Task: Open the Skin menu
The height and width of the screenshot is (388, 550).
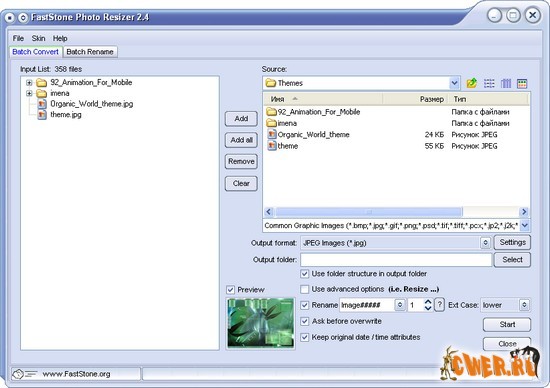Action: [38, 38]
